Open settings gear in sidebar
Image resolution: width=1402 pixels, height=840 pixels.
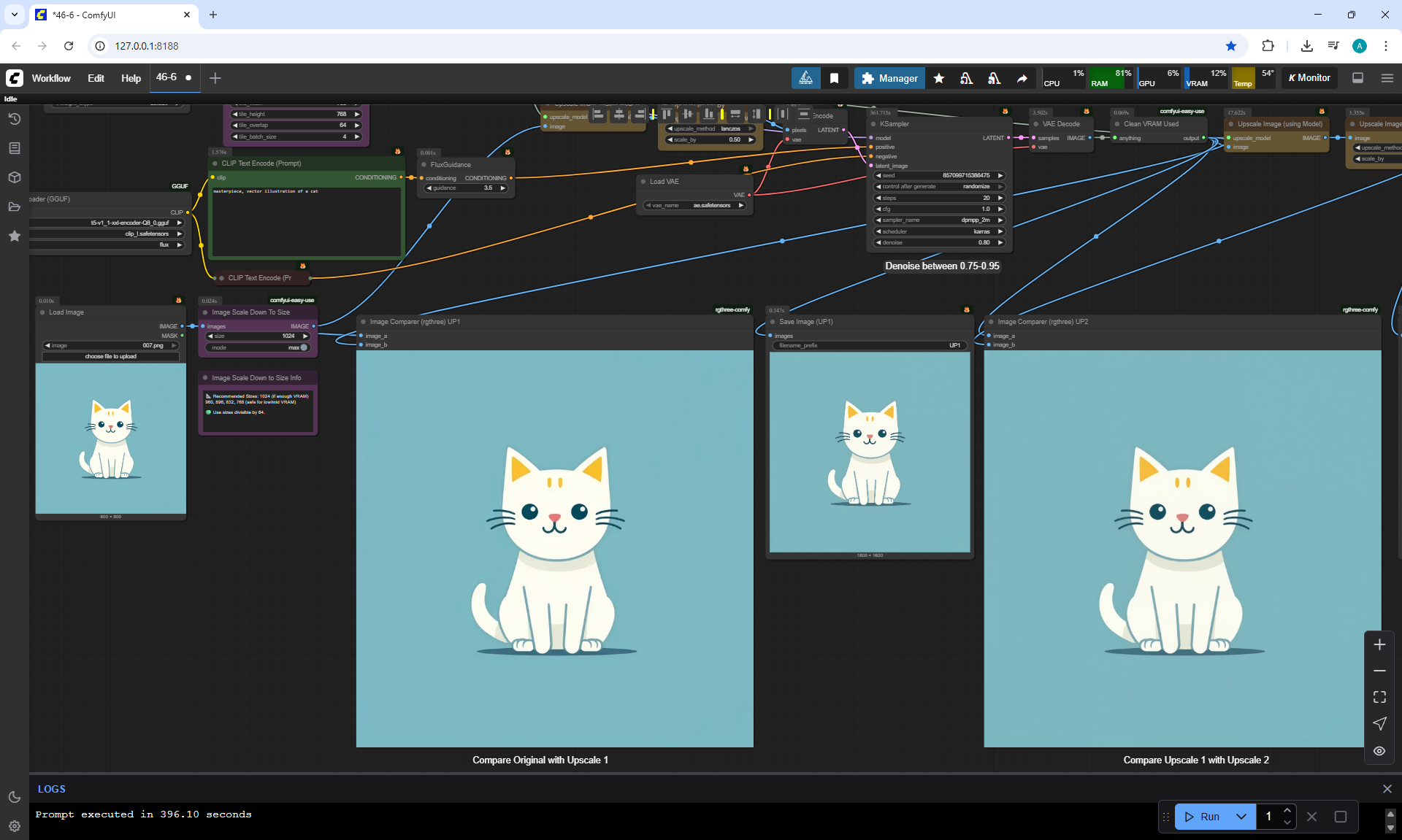[x=14, y=826]
